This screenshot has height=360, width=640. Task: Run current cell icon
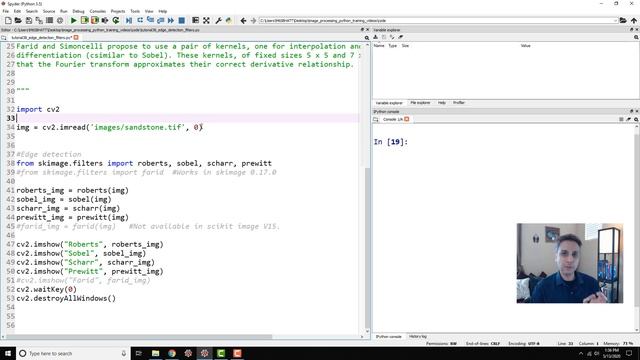[84, 20]
